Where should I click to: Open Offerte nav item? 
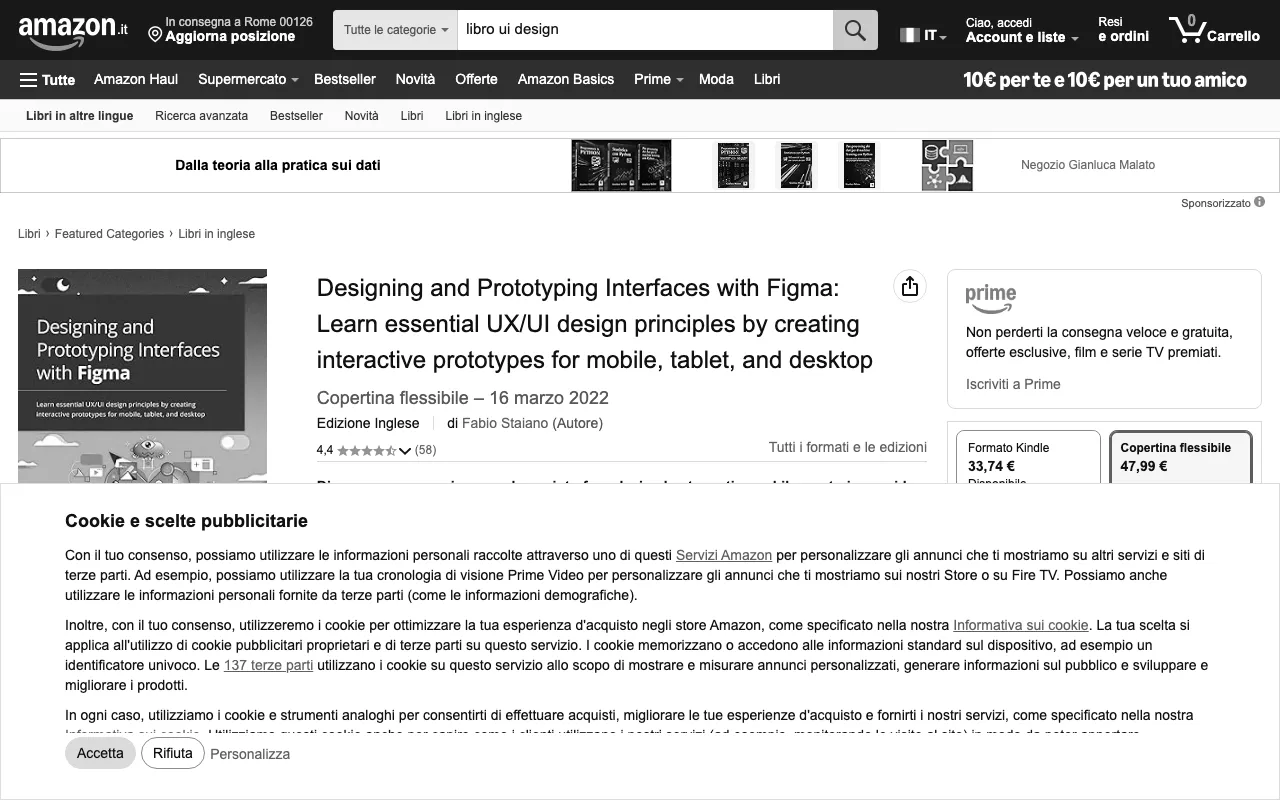tap(476, 79)
